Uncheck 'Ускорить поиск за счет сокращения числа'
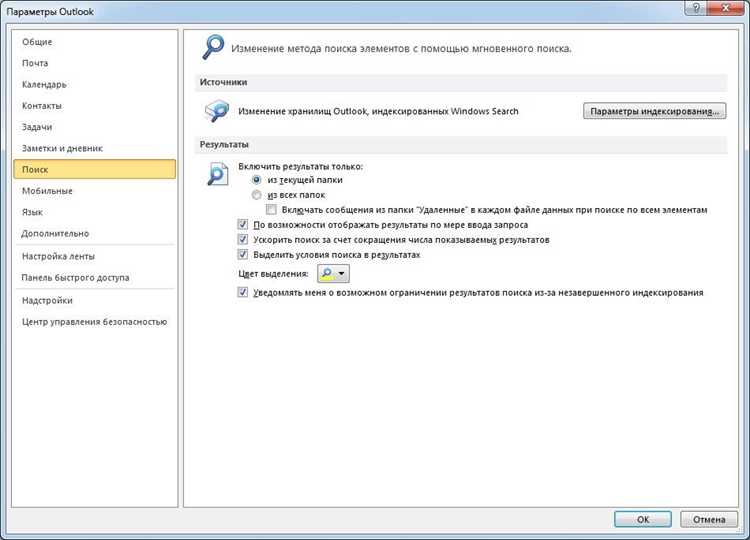750x540 pixels. point(243,239)
